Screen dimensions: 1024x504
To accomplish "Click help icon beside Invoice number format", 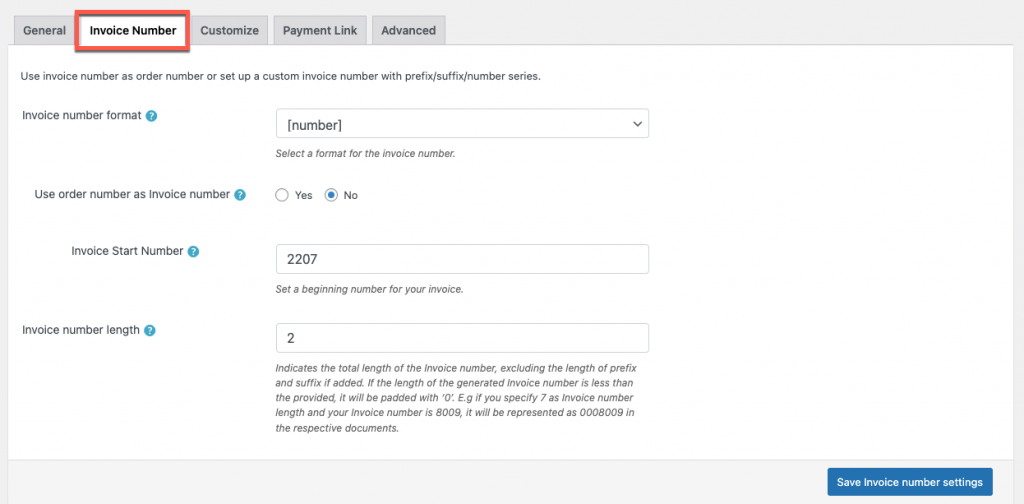I will pyautogui.click(x=152, y=116).
